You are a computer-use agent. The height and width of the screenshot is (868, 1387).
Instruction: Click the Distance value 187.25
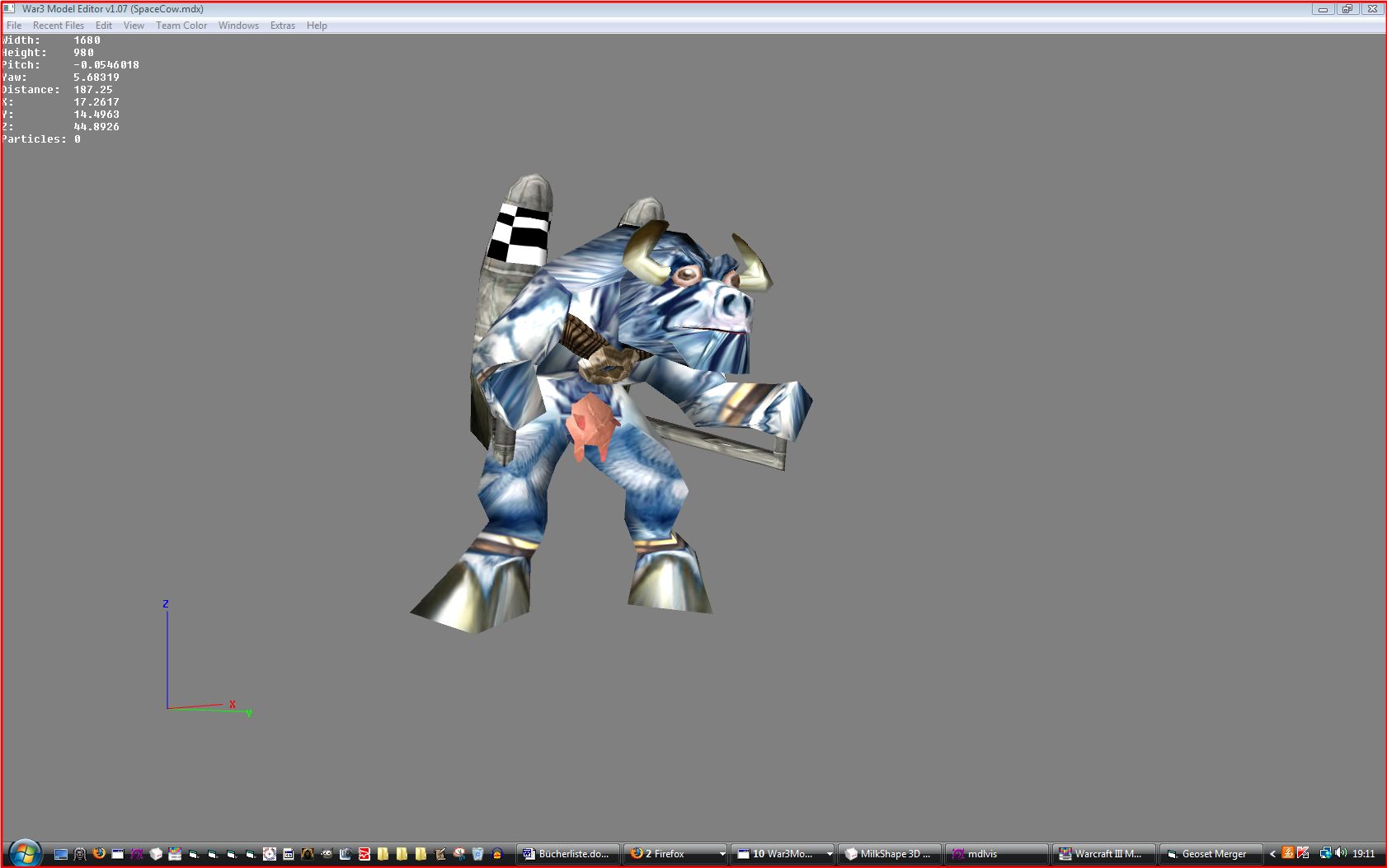click(93, 90)
